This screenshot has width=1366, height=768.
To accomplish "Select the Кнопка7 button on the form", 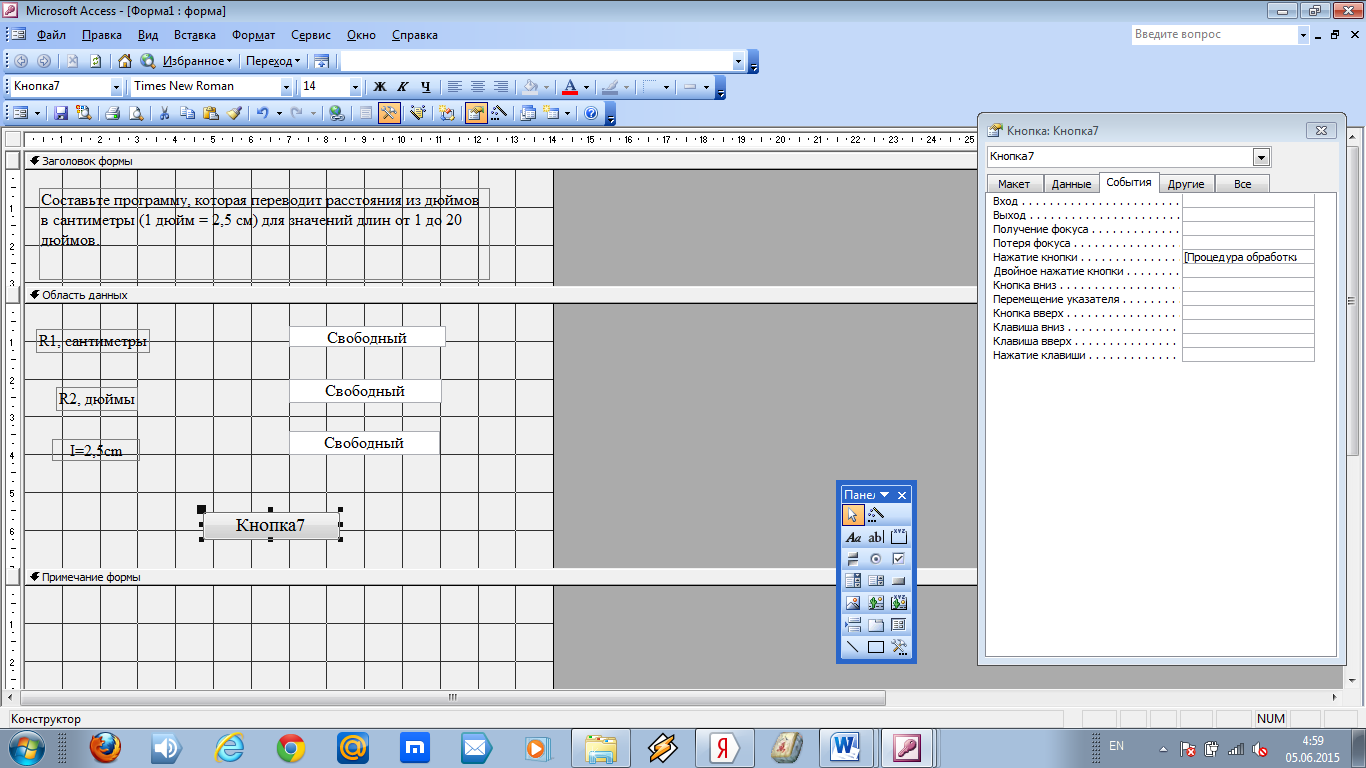I will (270, 525).
